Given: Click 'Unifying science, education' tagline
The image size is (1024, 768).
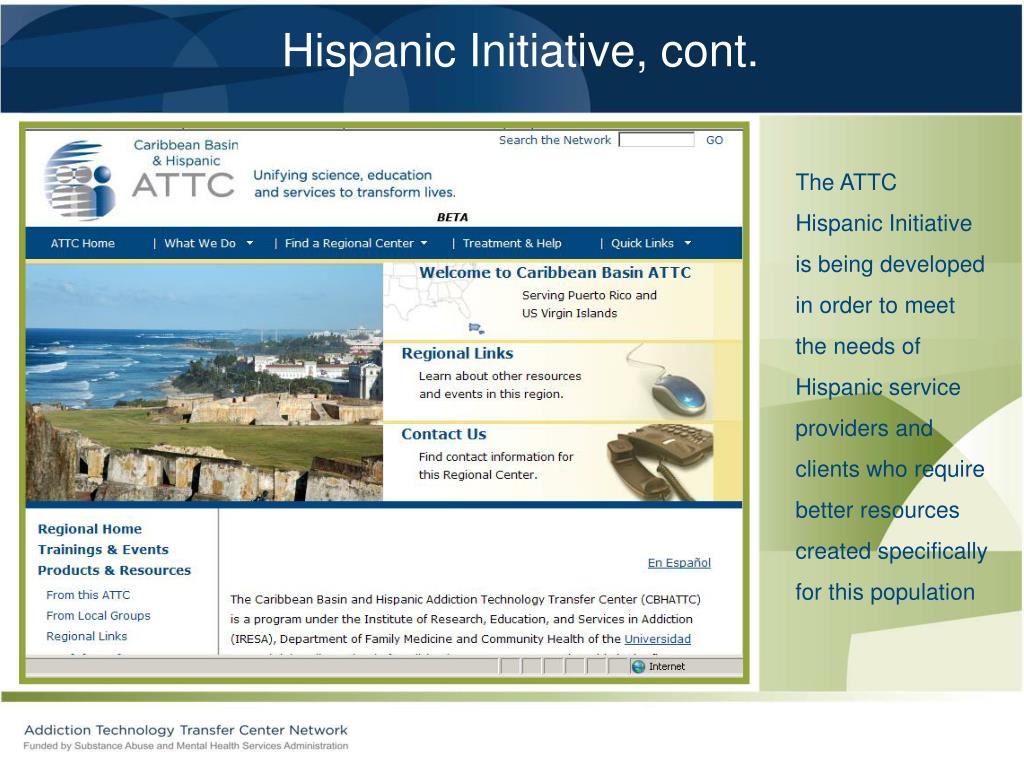Looking at the screenshot, I should (x=342, y=175).
